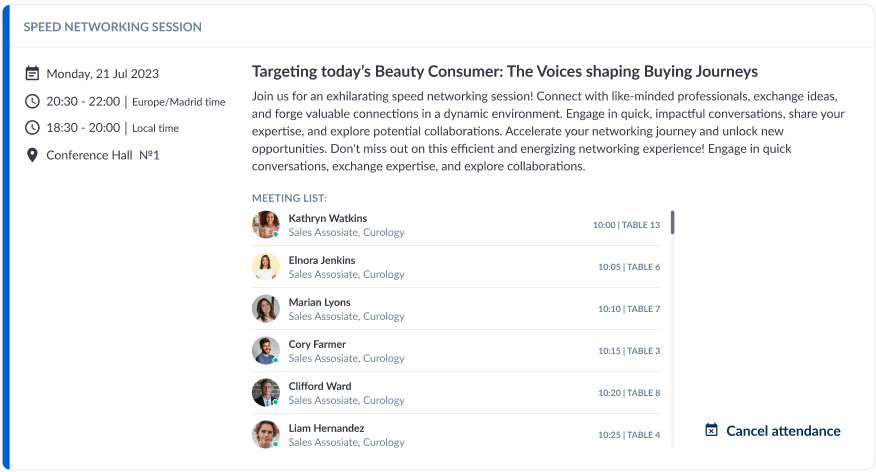Open Liam Hernandez's avatar image
This screenshot has width=876, height=472.
point(266,435)
